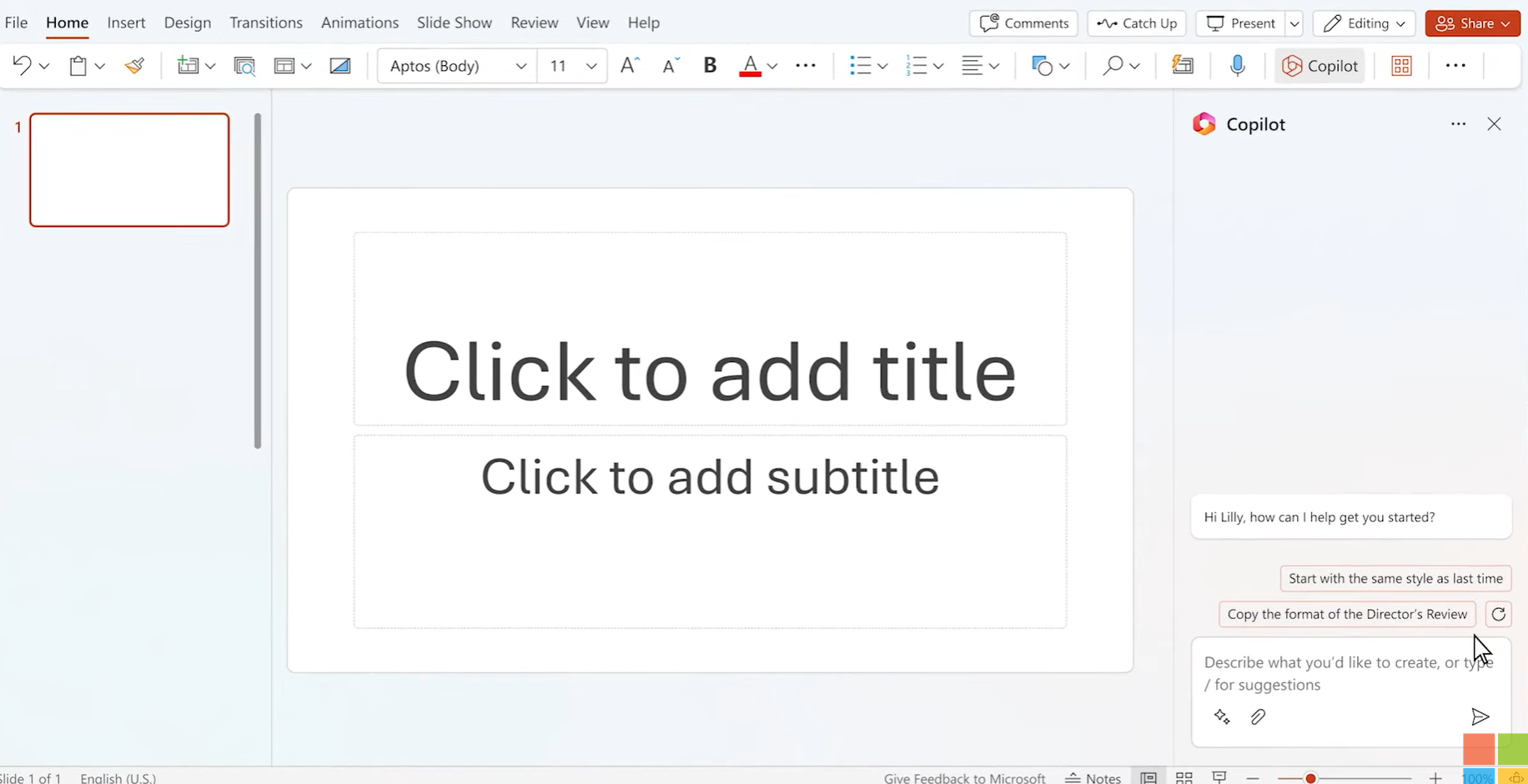Click the slide search/reuse icon
1528x784 pixels.
pos(244,66)
